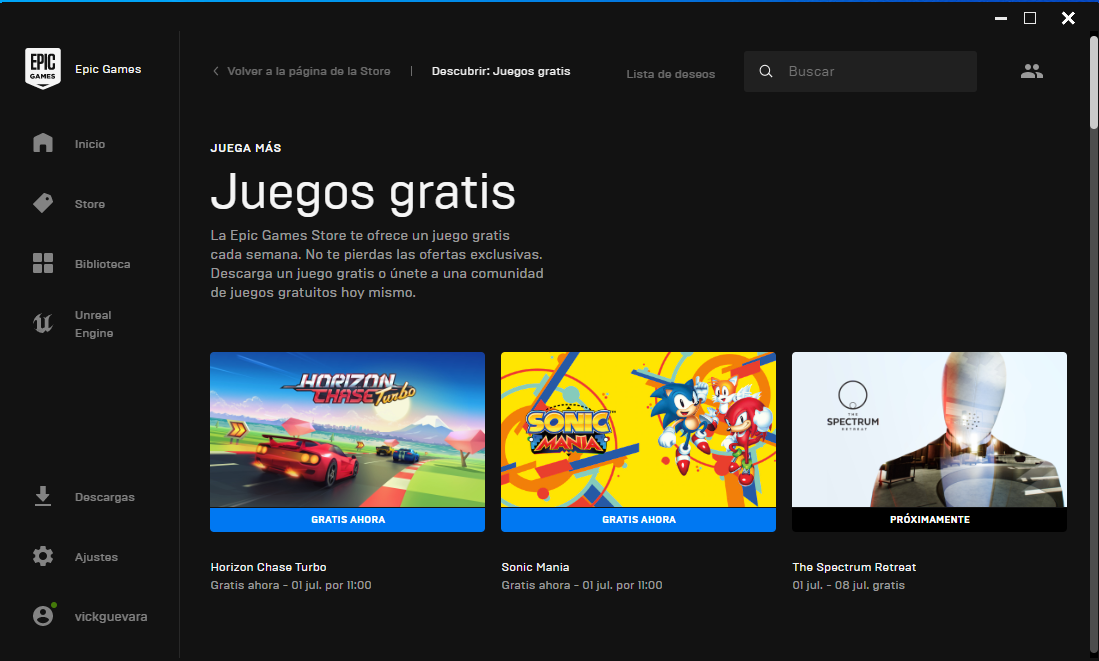Select the Inicio sidebar label
The image size is (1099, 661).
(90, 144)
